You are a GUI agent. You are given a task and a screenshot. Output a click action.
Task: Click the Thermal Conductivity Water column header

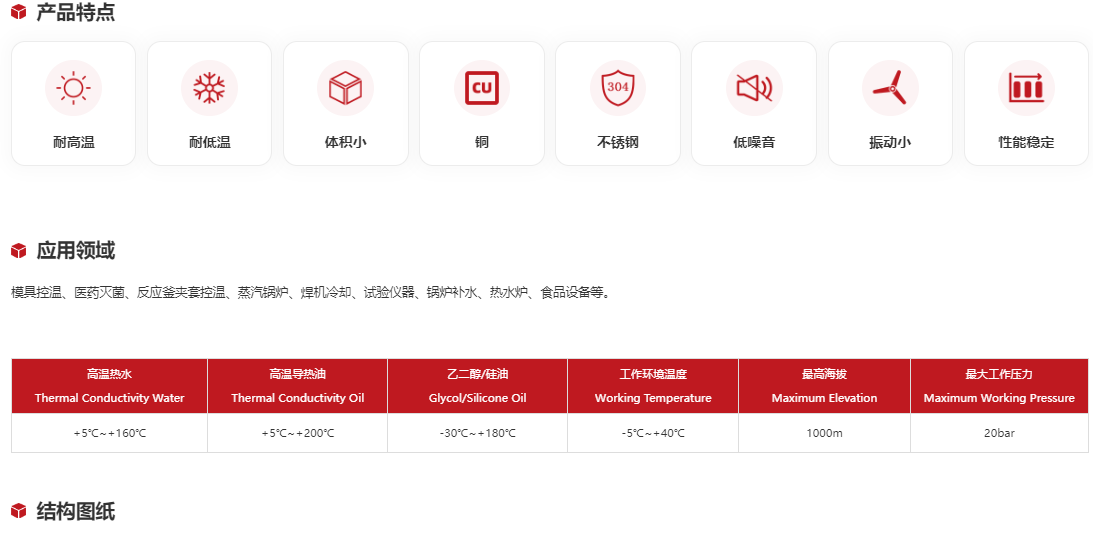tap(109, 386)
